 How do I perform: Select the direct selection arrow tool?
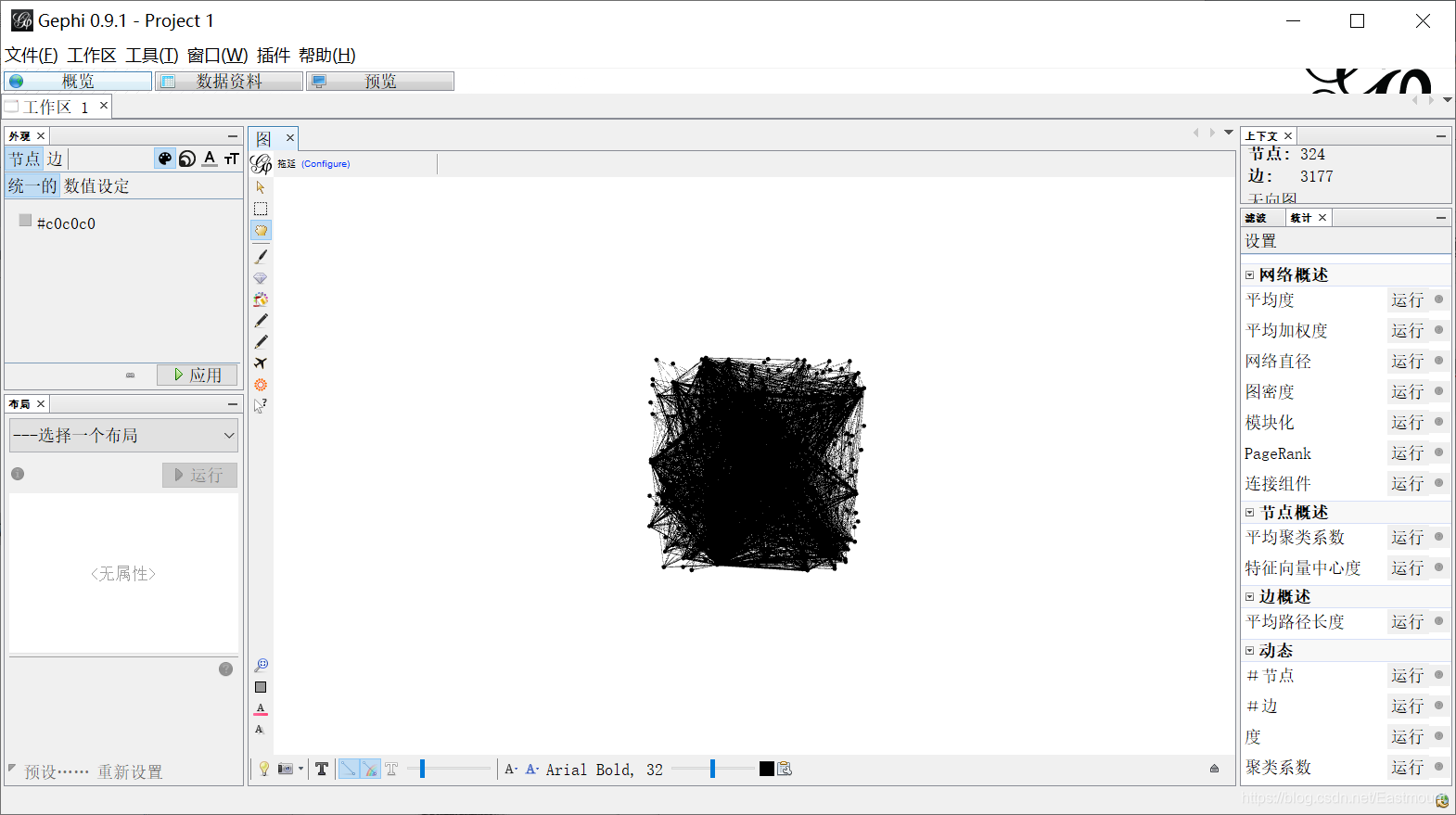(261, 187)
